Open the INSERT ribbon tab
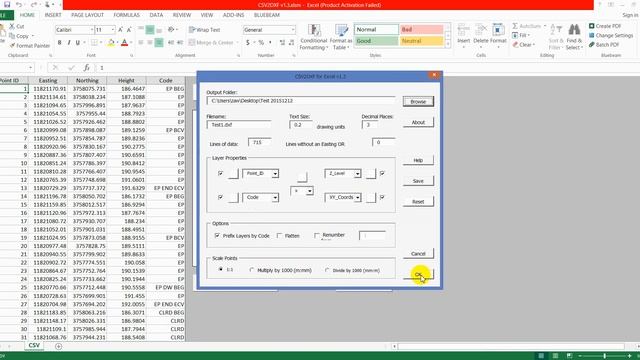 (x=53, y=15)
